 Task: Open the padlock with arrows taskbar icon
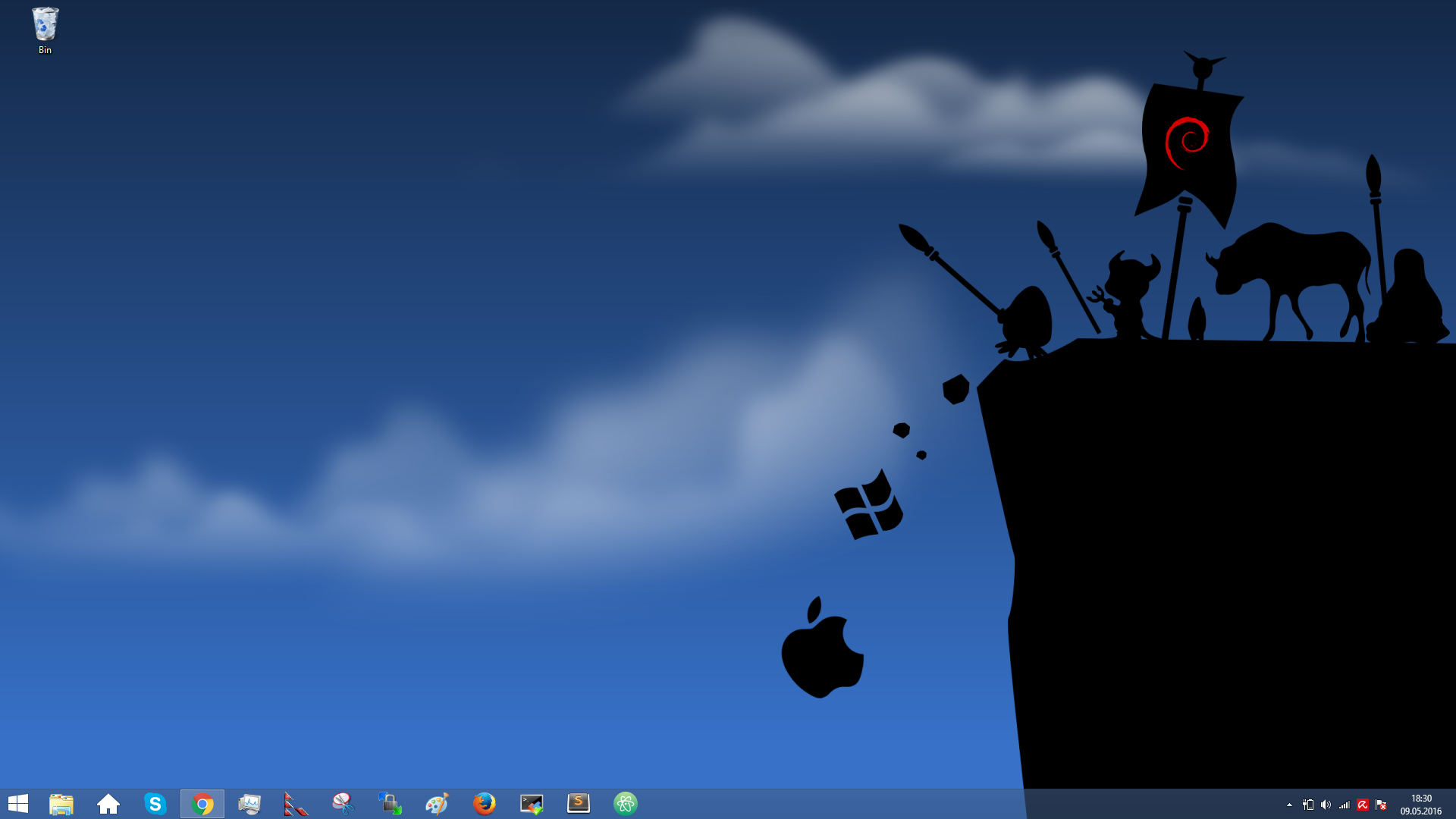(x=390, y=804)
